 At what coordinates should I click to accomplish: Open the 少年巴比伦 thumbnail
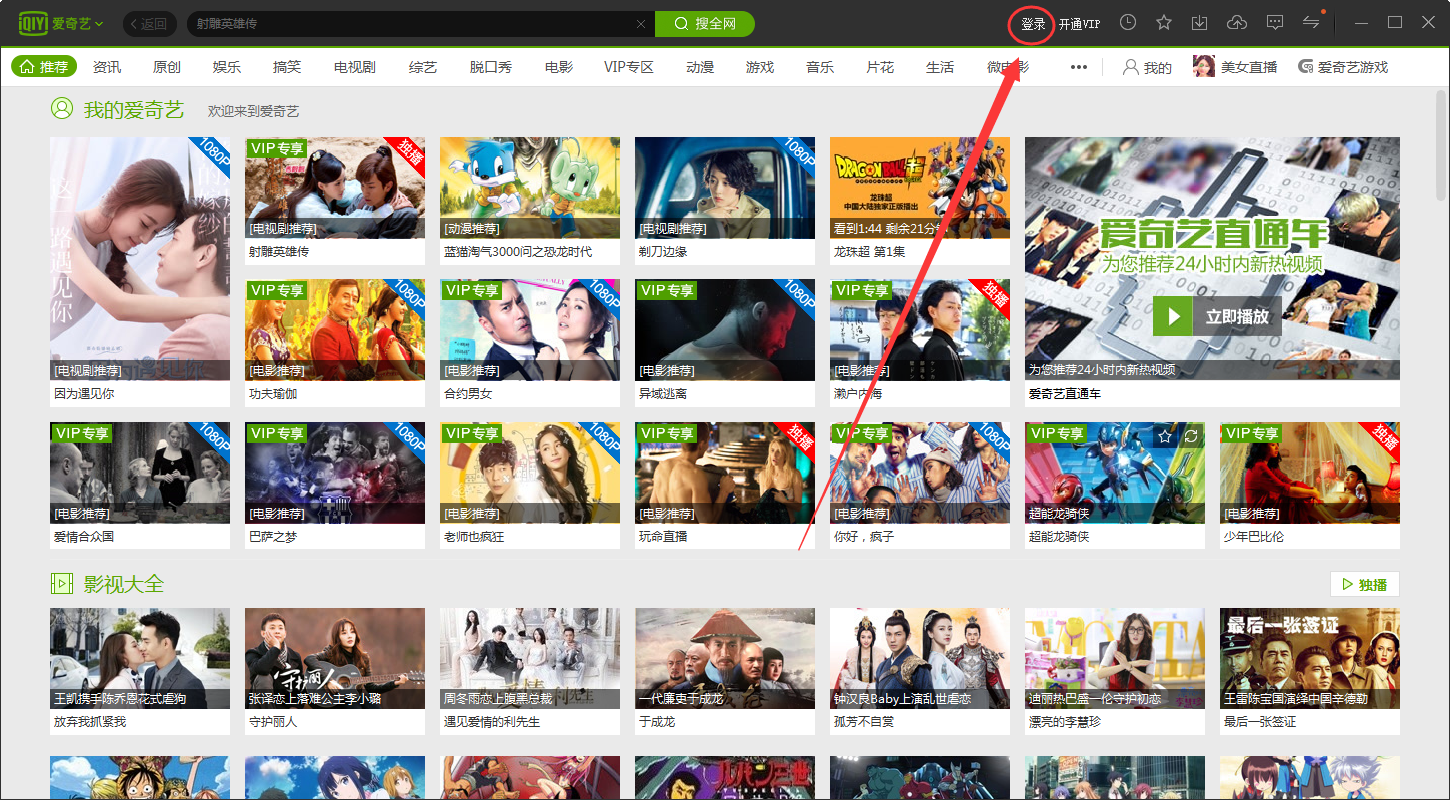(1310, 473)
